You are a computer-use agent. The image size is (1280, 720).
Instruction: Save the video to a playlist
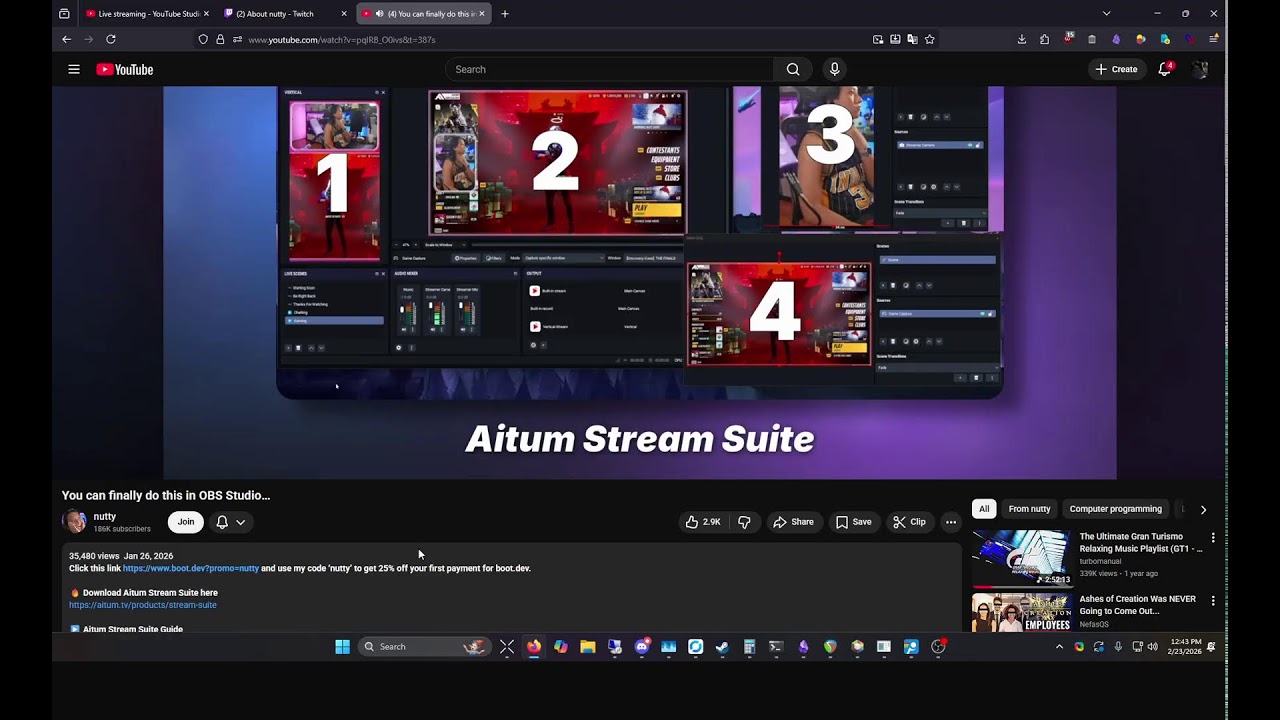pos(853,522)
